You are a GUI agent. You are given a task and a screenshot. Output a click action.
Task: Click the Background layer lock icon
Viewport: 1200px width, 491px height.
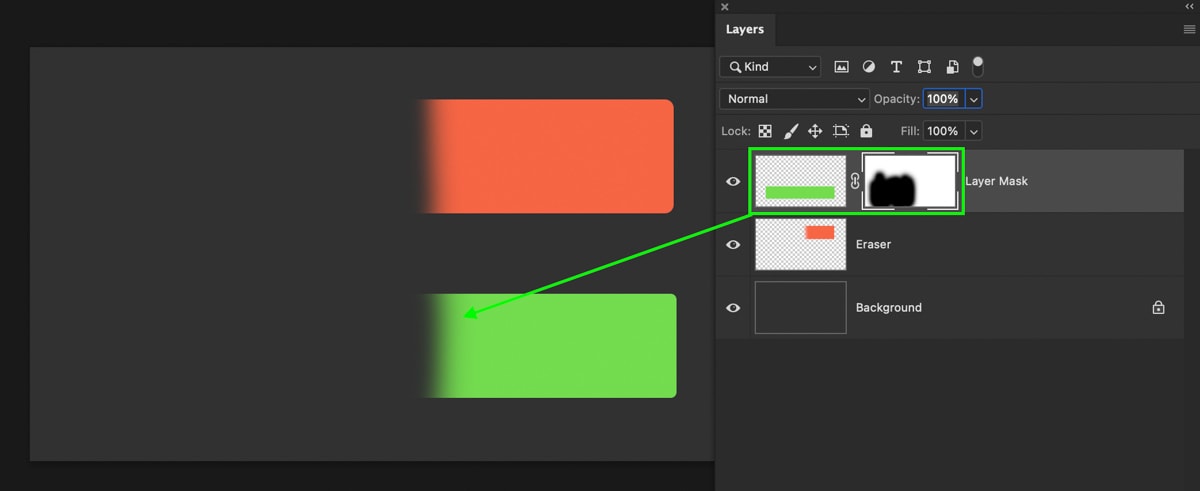click(x=1158, y=308)
